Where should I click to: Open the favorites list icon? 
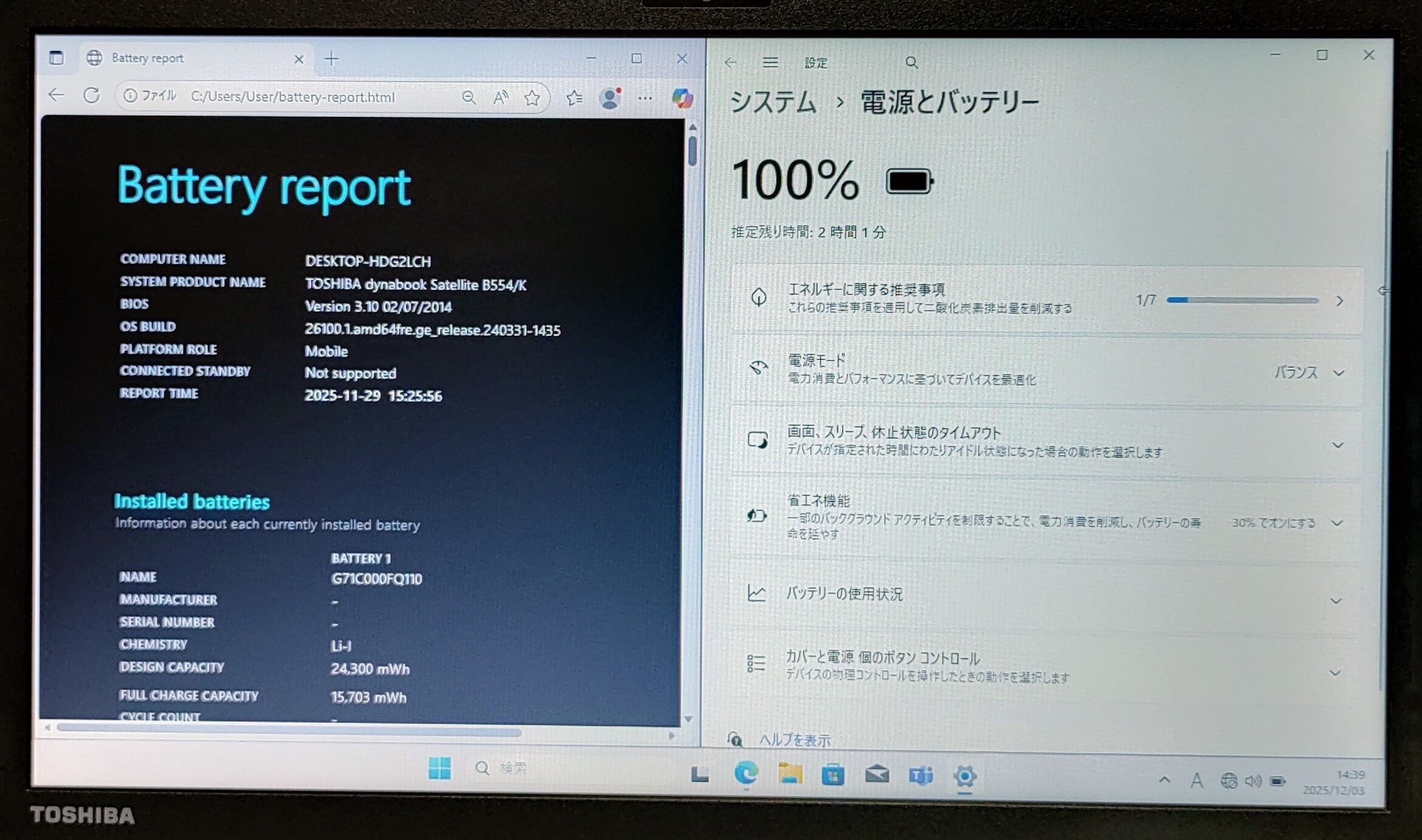(x=574, y=98)
